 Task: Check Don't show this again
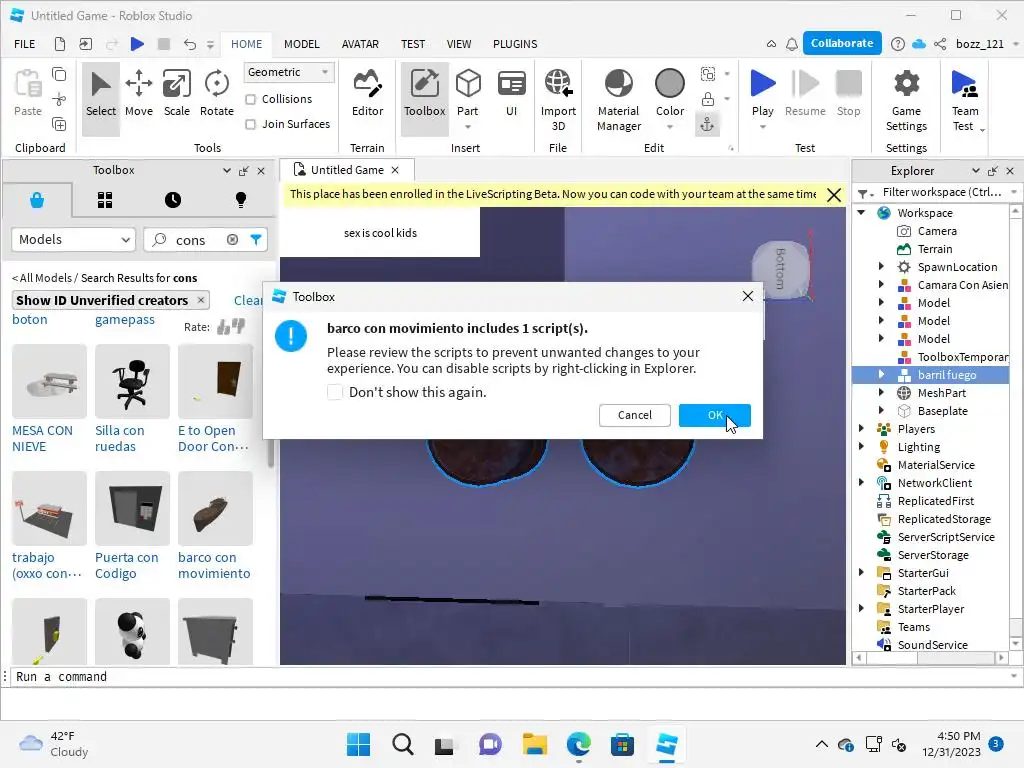tap(335, 392)
